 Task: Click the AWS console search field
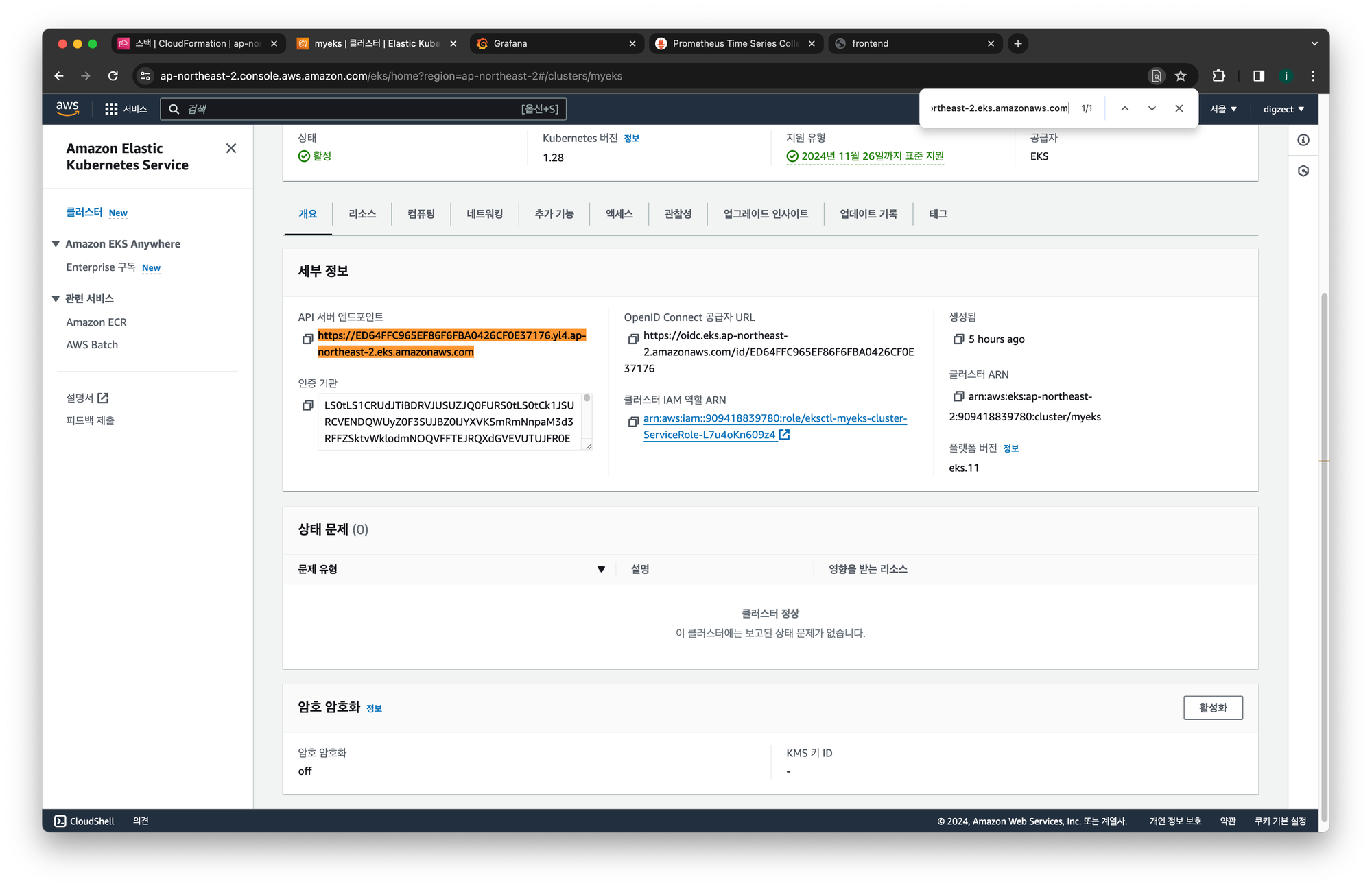(363, 109)
